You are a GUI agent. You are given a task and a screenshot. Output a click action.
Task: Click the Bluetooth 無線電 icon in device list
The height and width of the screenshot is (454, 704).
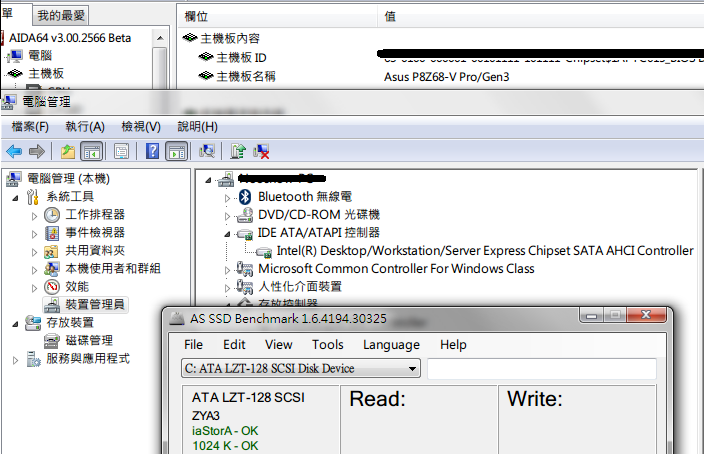[x=245, y=197]
